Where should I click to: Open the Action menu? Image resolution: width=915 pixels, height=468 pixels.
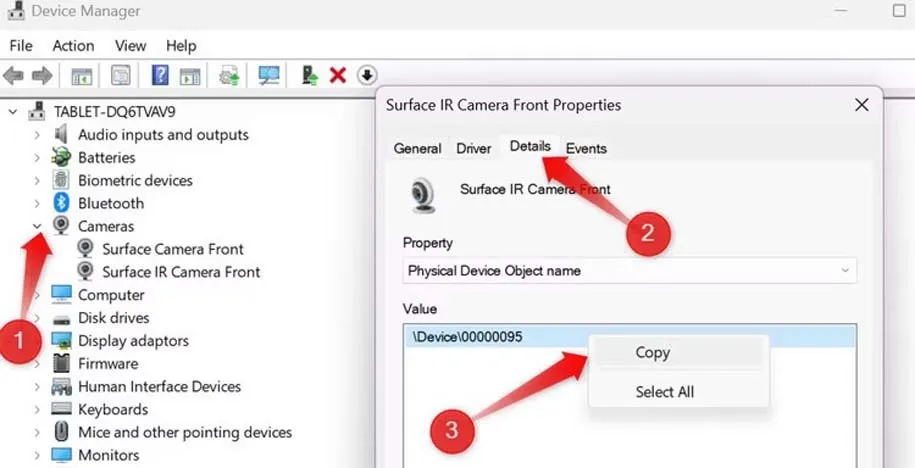click(73, 46)
